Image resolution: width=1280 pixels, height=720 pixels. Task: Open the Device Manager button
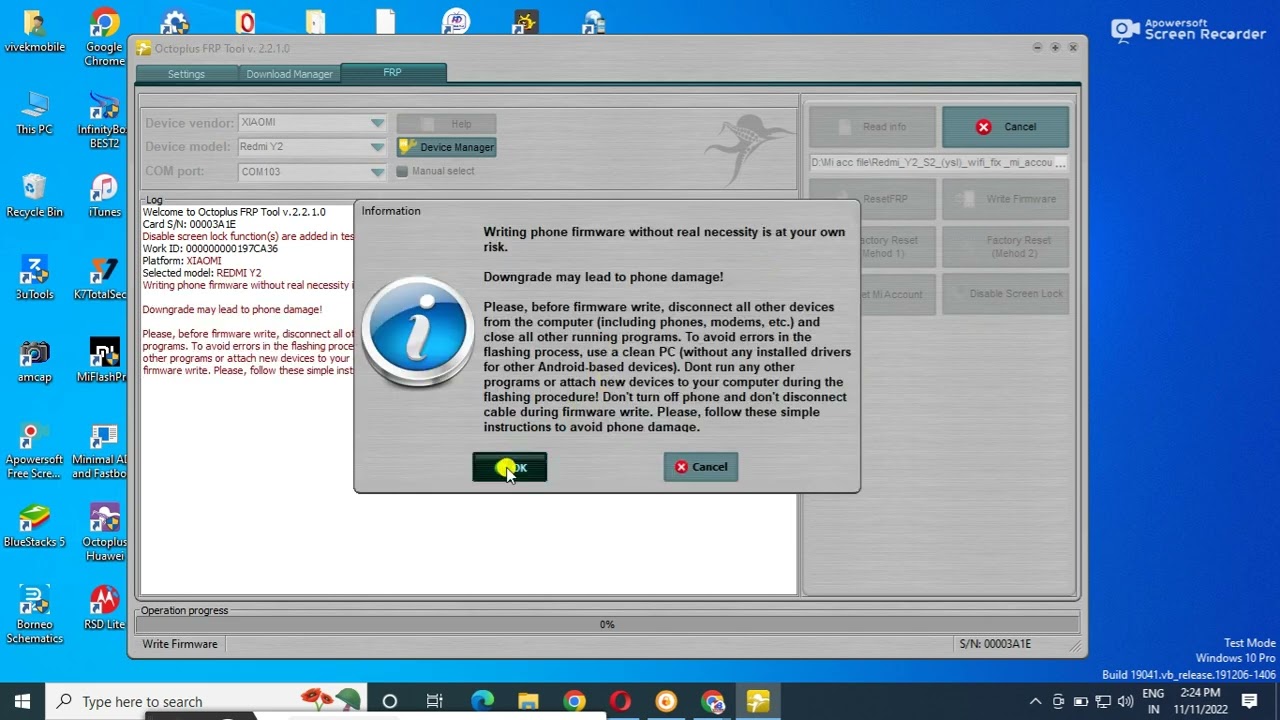(446, 147)
